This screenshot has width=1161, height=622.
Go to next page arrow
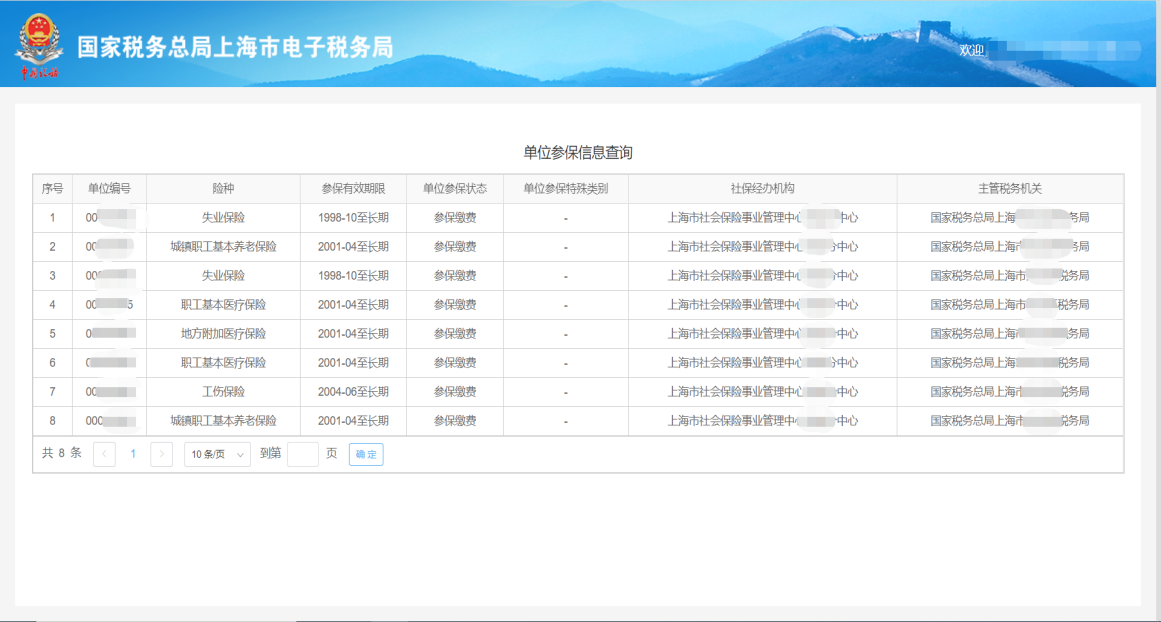point(161,454)
